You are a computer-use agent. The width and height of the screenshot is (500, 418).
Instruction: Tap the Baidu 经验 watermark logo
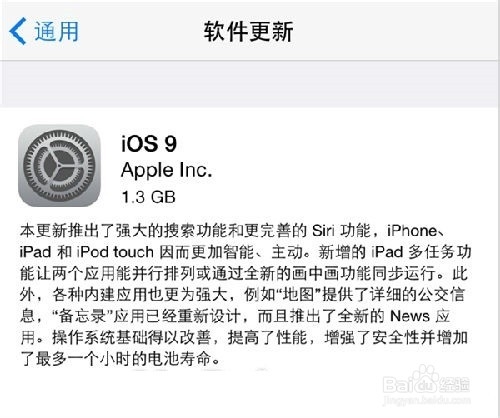click(426, 384)
